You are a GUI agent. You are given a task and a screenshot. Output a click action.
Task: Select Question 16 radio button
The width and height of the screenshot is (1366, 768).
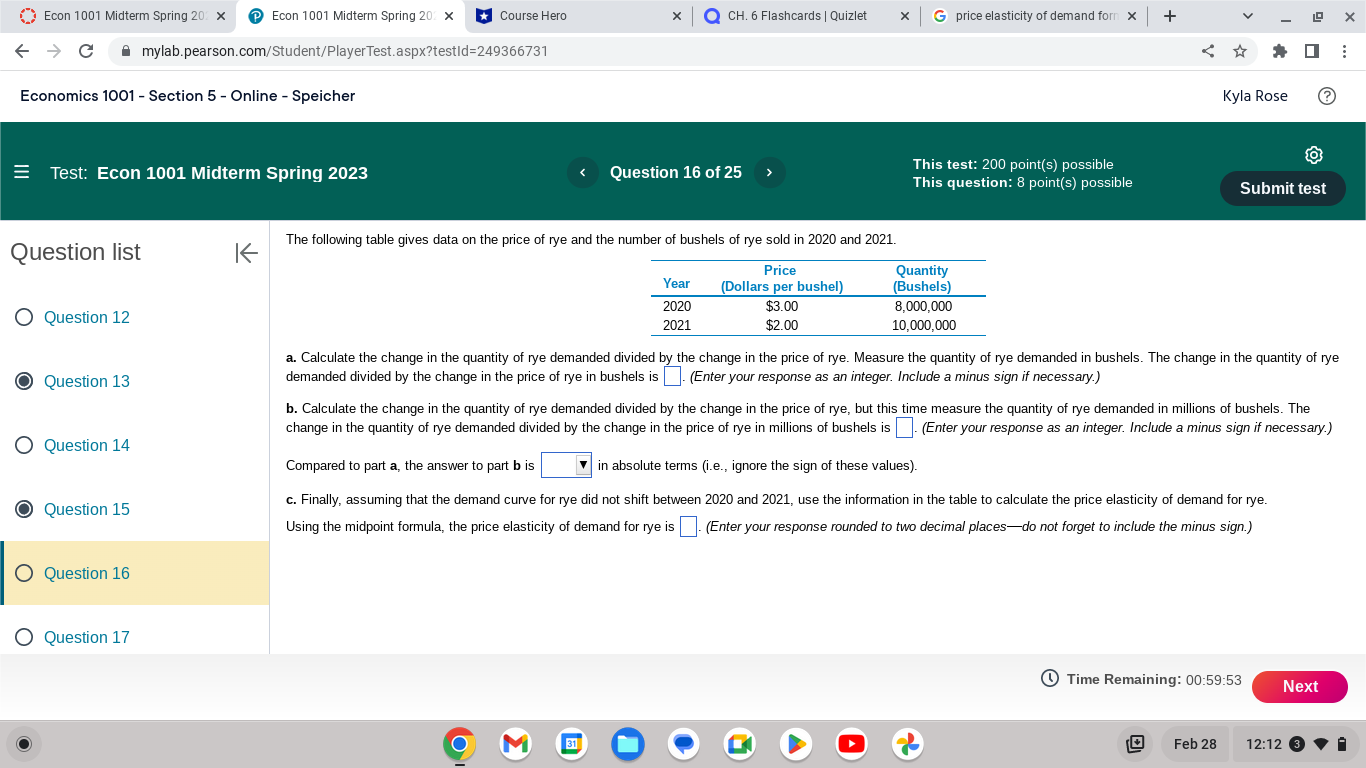pyautogui.click(x=25, y=573)
